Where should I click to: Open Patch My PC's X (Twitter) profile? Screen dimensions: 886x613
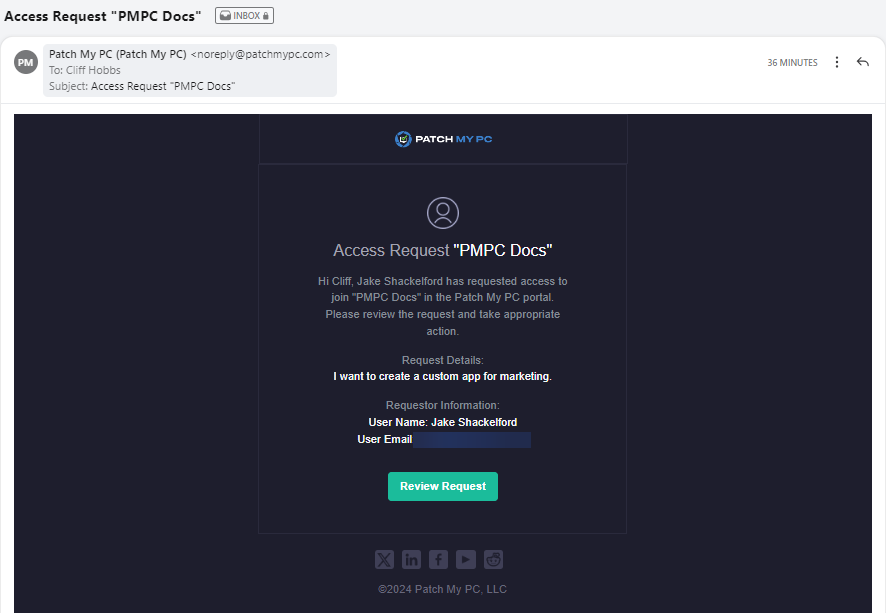[384, 559]
